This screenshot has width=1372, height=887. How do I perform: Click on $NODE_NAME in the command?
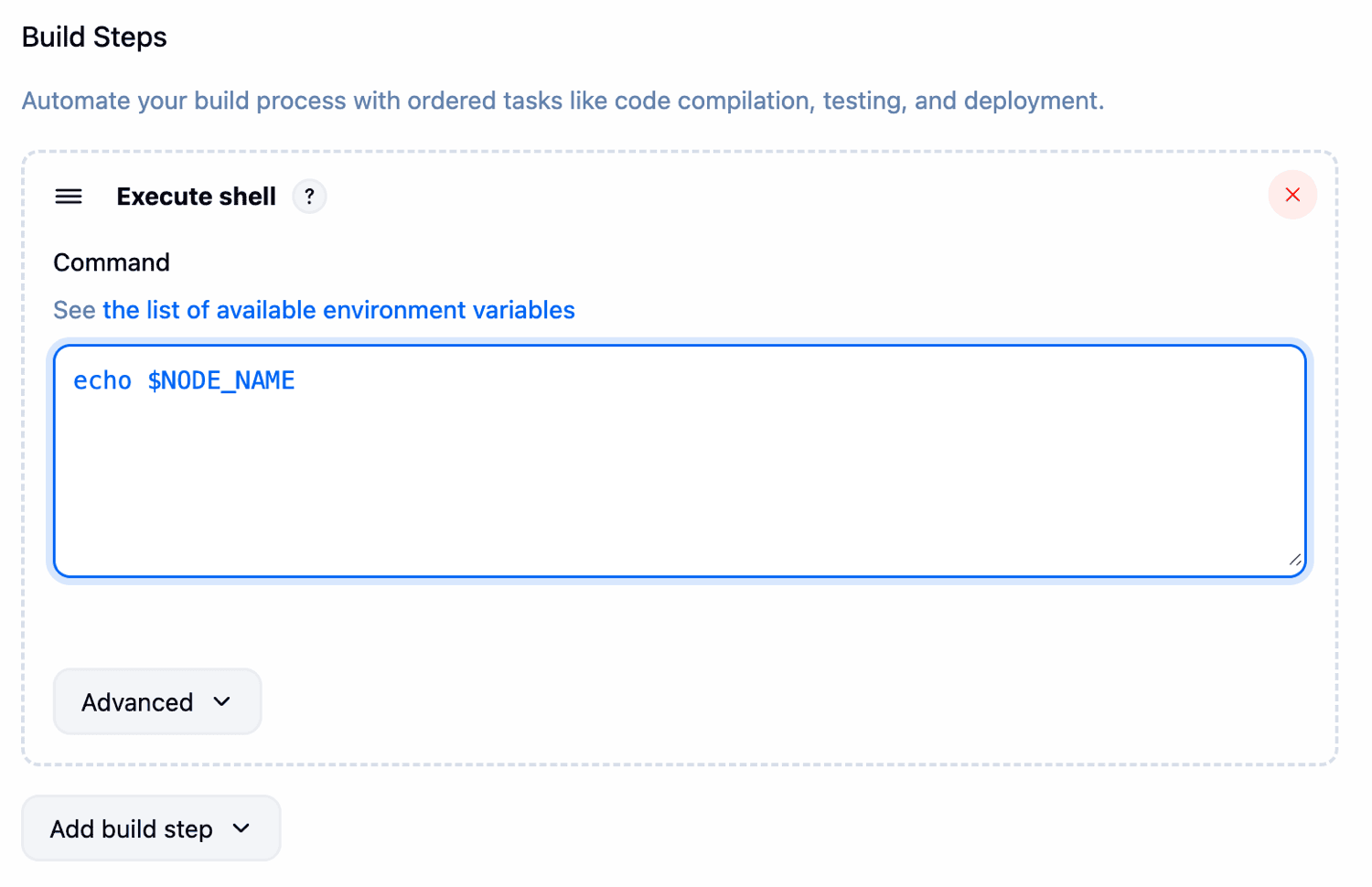(x=221, y=380)
